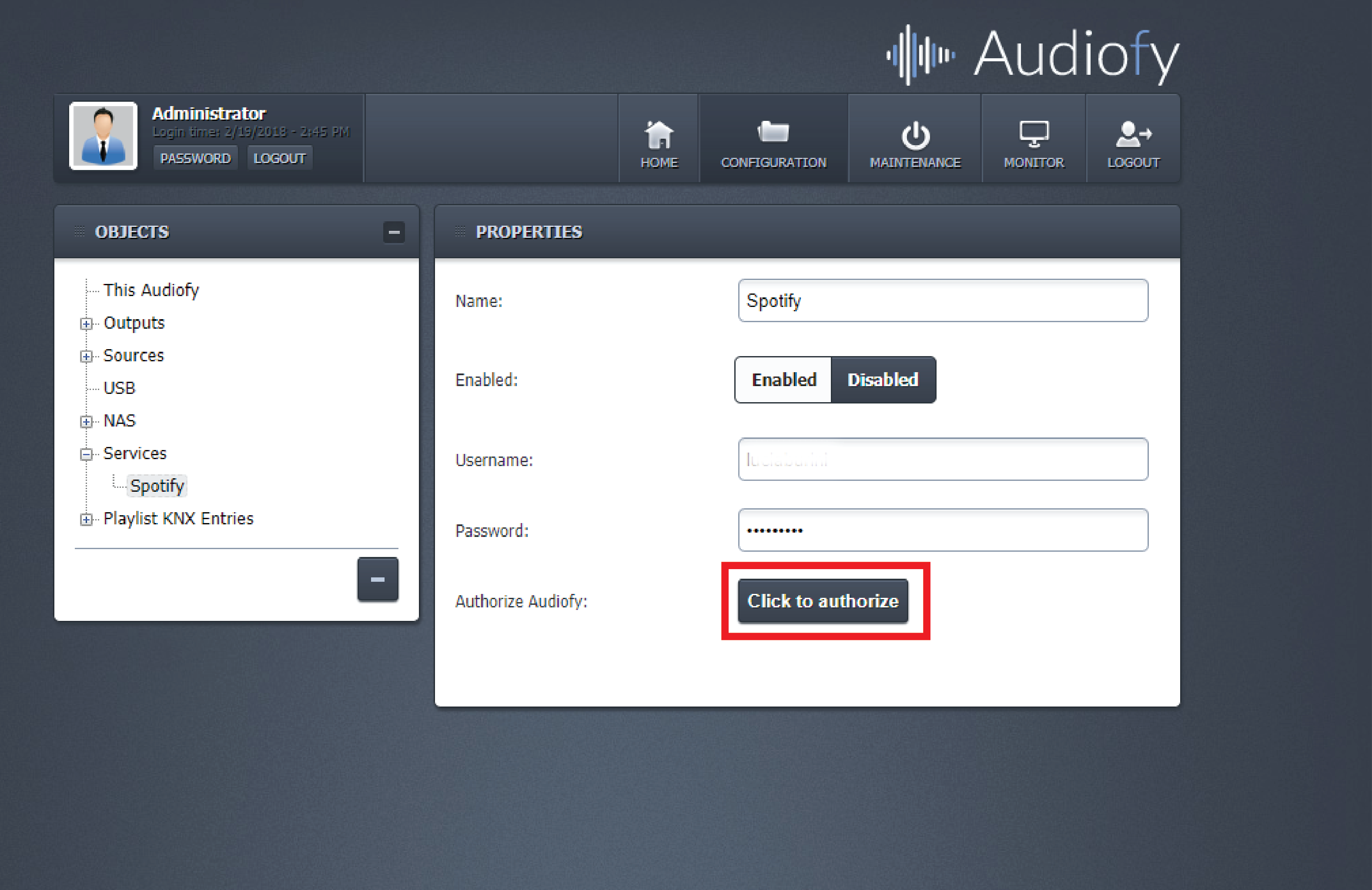Expand the Sources tree node
This screenshot has width=1372, height=890.
(86, 357)
